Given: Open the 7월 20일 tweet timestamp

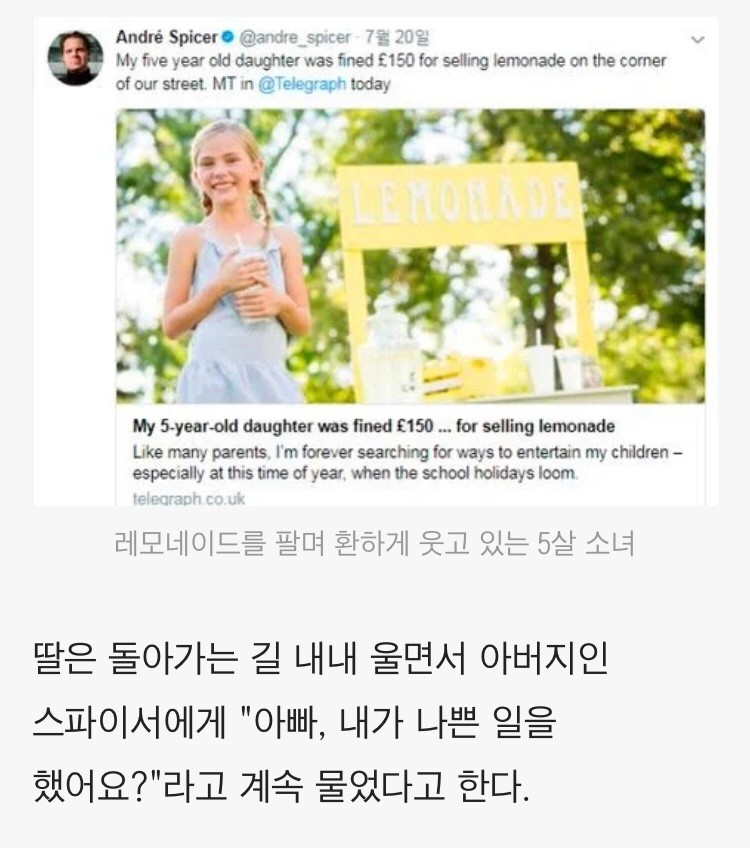Looking at the screenshot, I should pyautogui.click(x=396, y=37).
